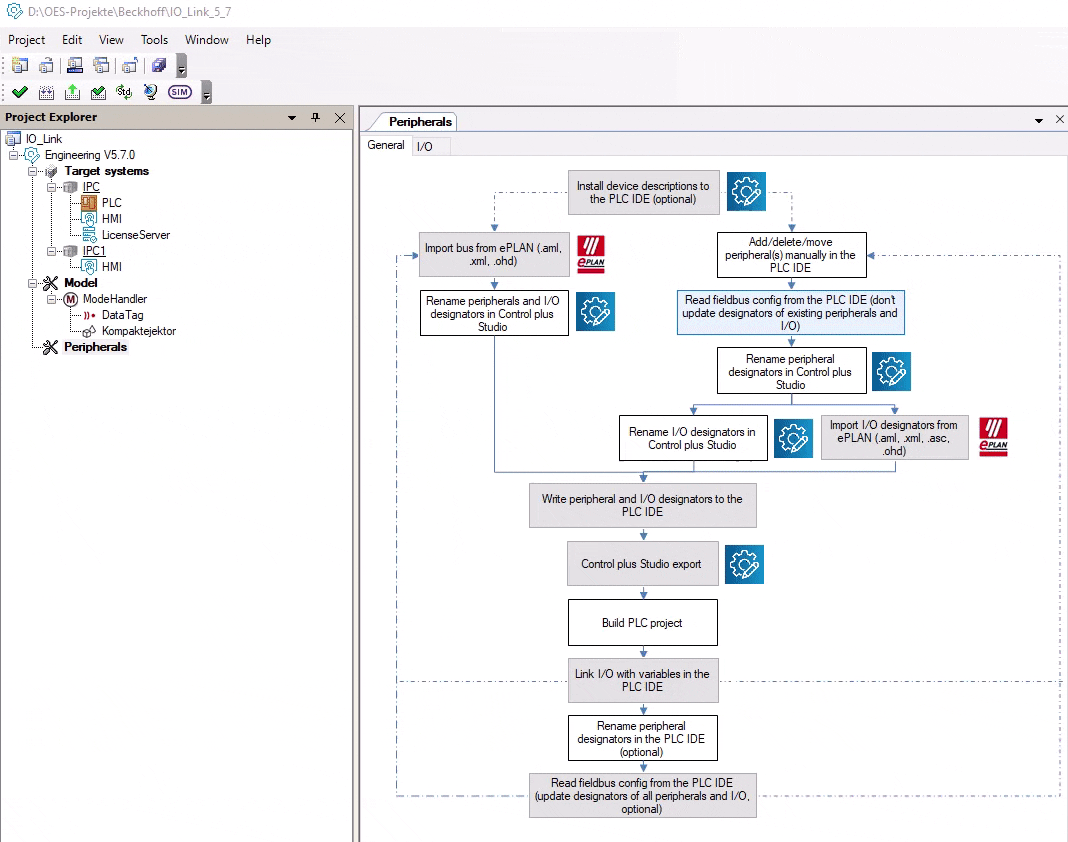The image size is (1068, 842).
Task: Click gear icon beside Install device descriptions
Action: click(x=746, y=192)
